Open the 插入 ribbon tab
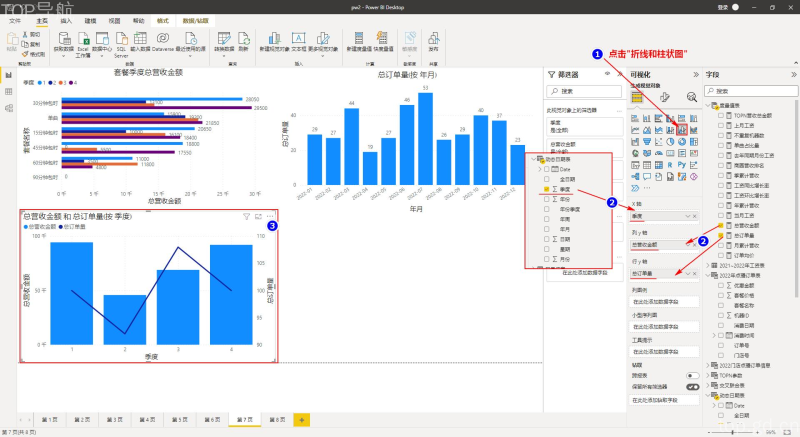 coord(66,21)
